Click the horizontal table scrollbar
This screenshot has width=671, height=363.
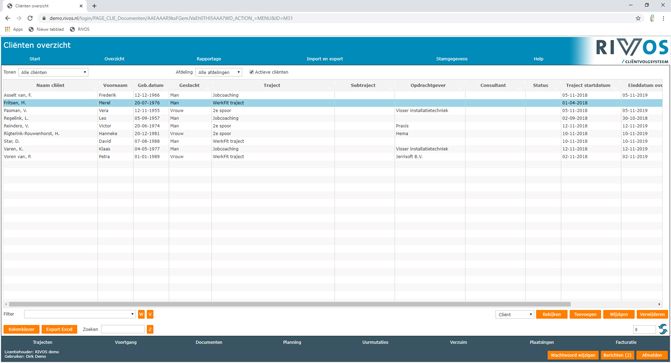[289, 304]
